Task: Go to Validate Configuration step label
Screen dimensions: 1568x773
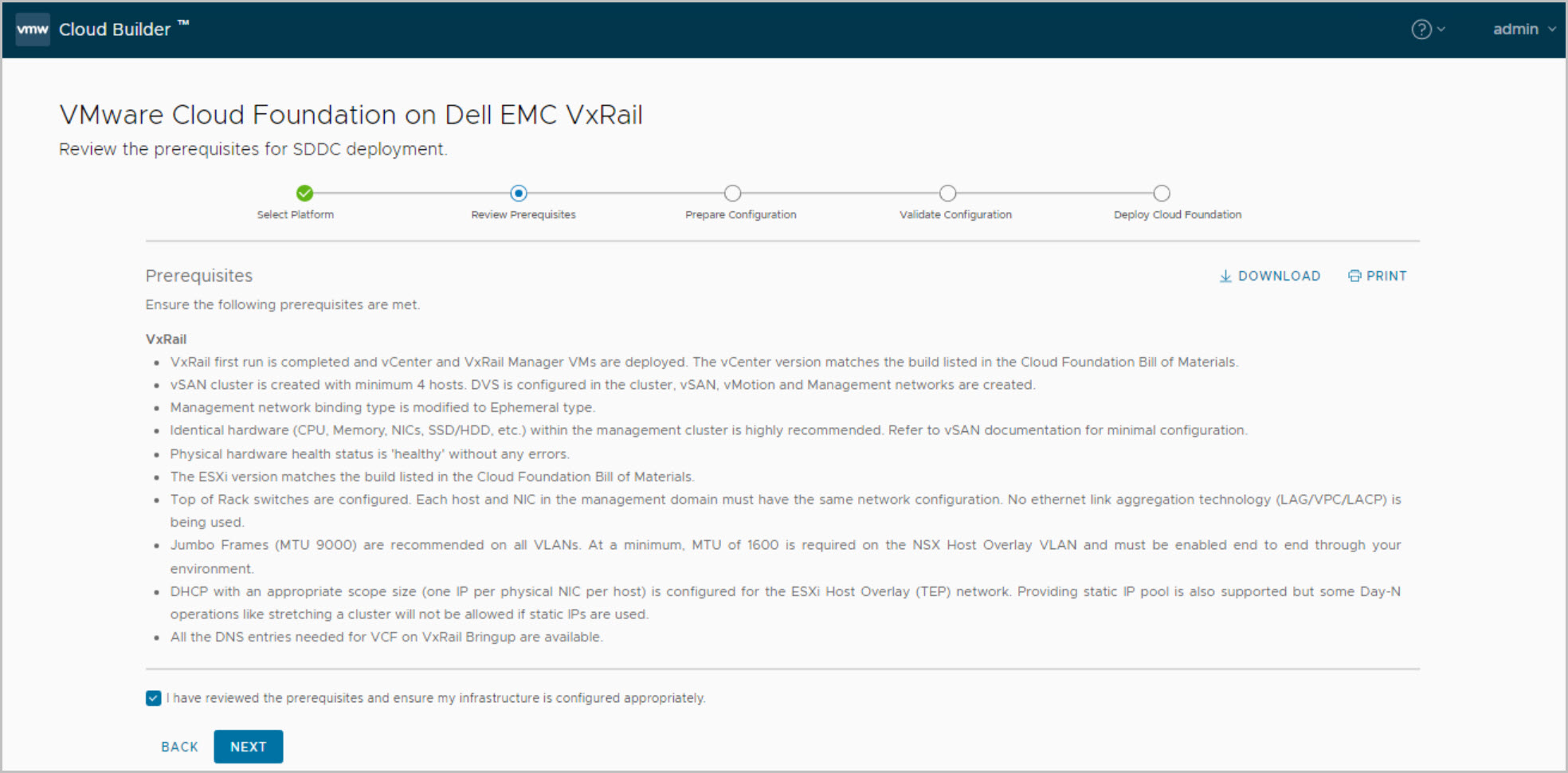Action: pos(956,214)
